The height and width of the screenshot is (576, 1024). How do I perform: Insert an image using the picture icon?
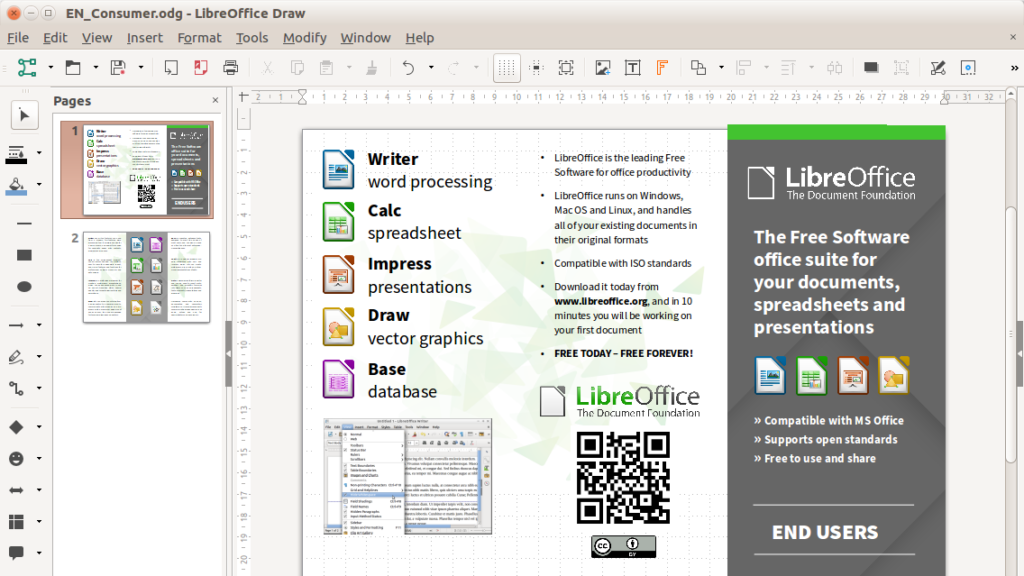(603, 67)
